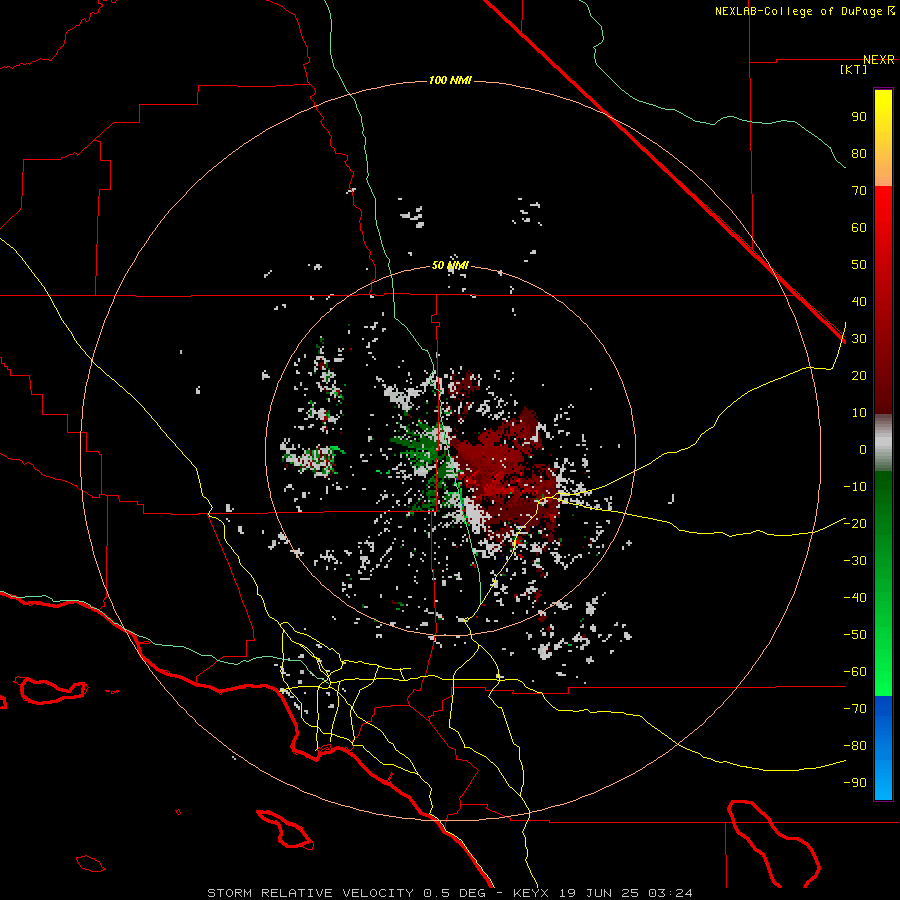Click the 80 value on velocity scale
Viewport: 900px width, 900px height.
(x=859, y=153)
